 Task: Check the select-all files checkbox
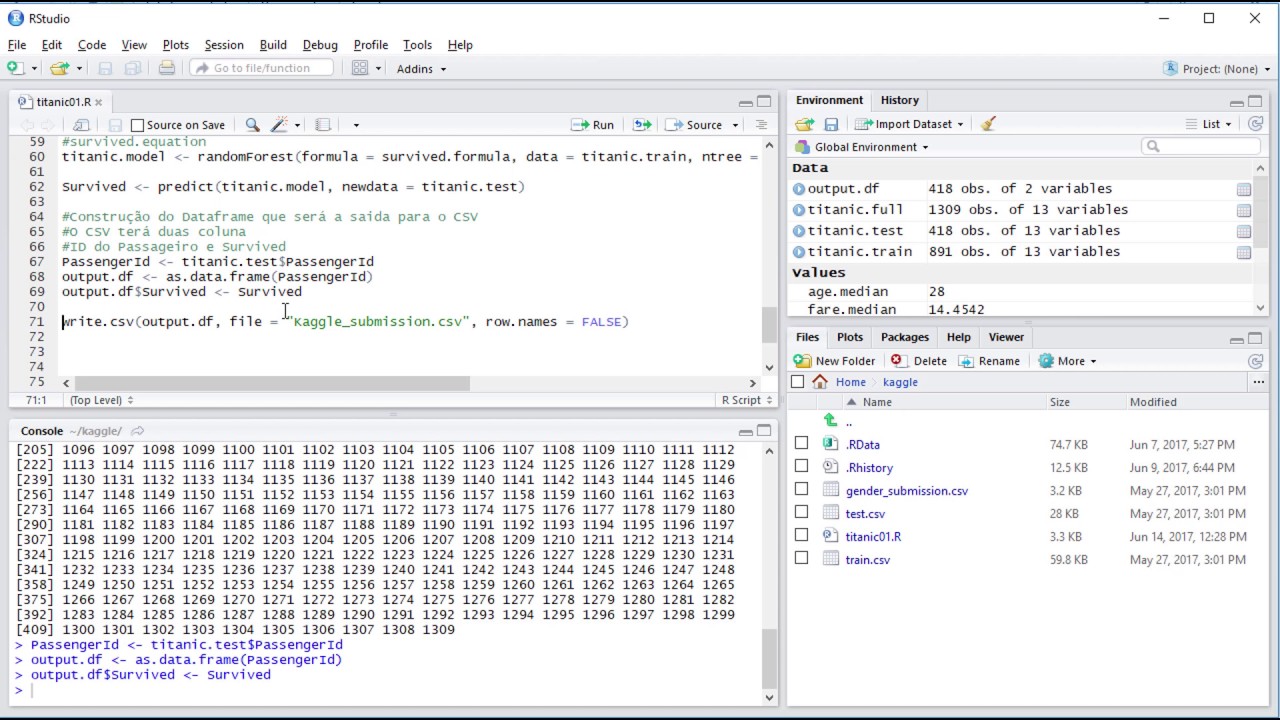pos(797,382)
